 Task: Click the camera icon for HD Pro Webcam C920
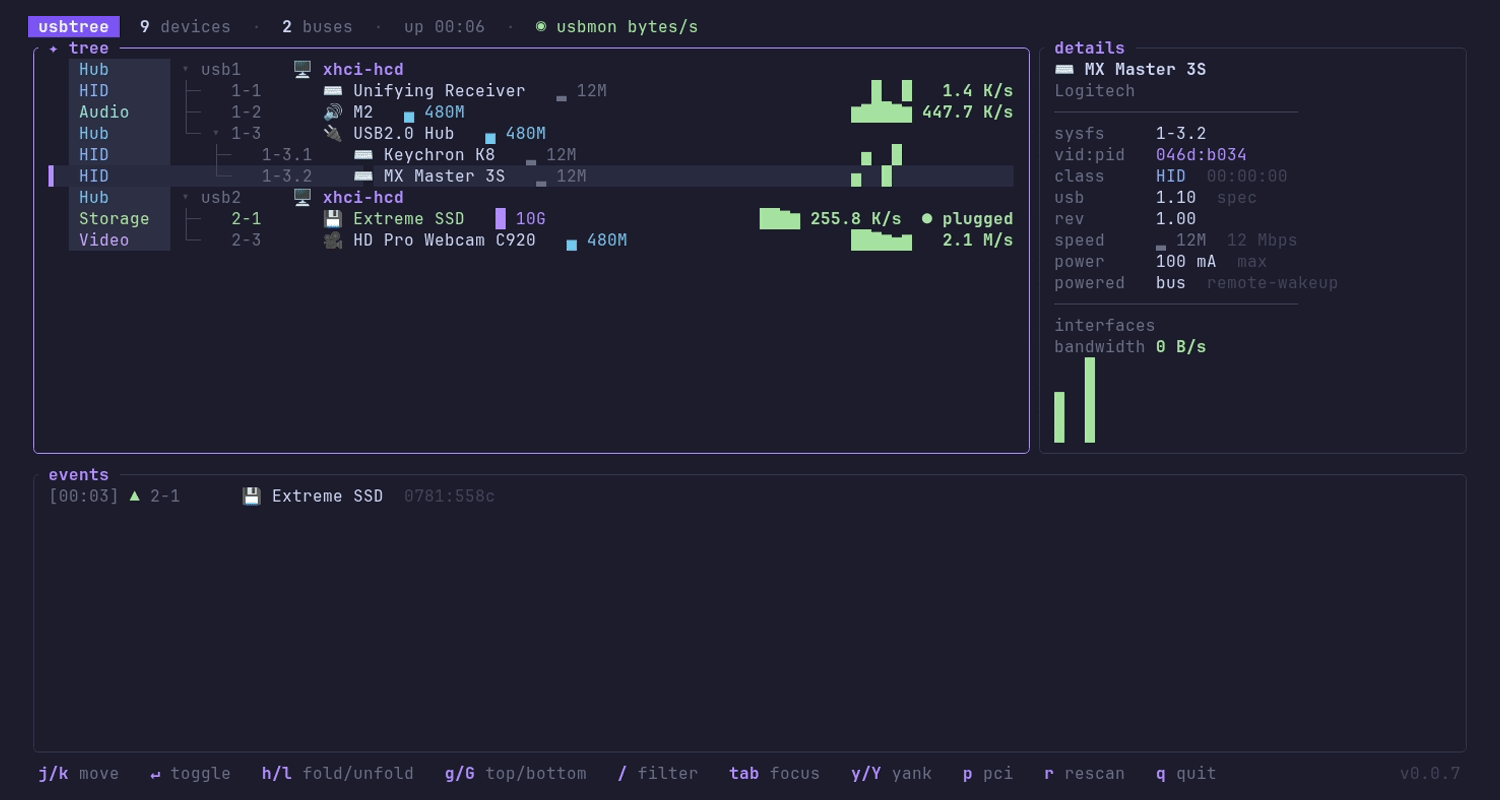click(333, 240)
